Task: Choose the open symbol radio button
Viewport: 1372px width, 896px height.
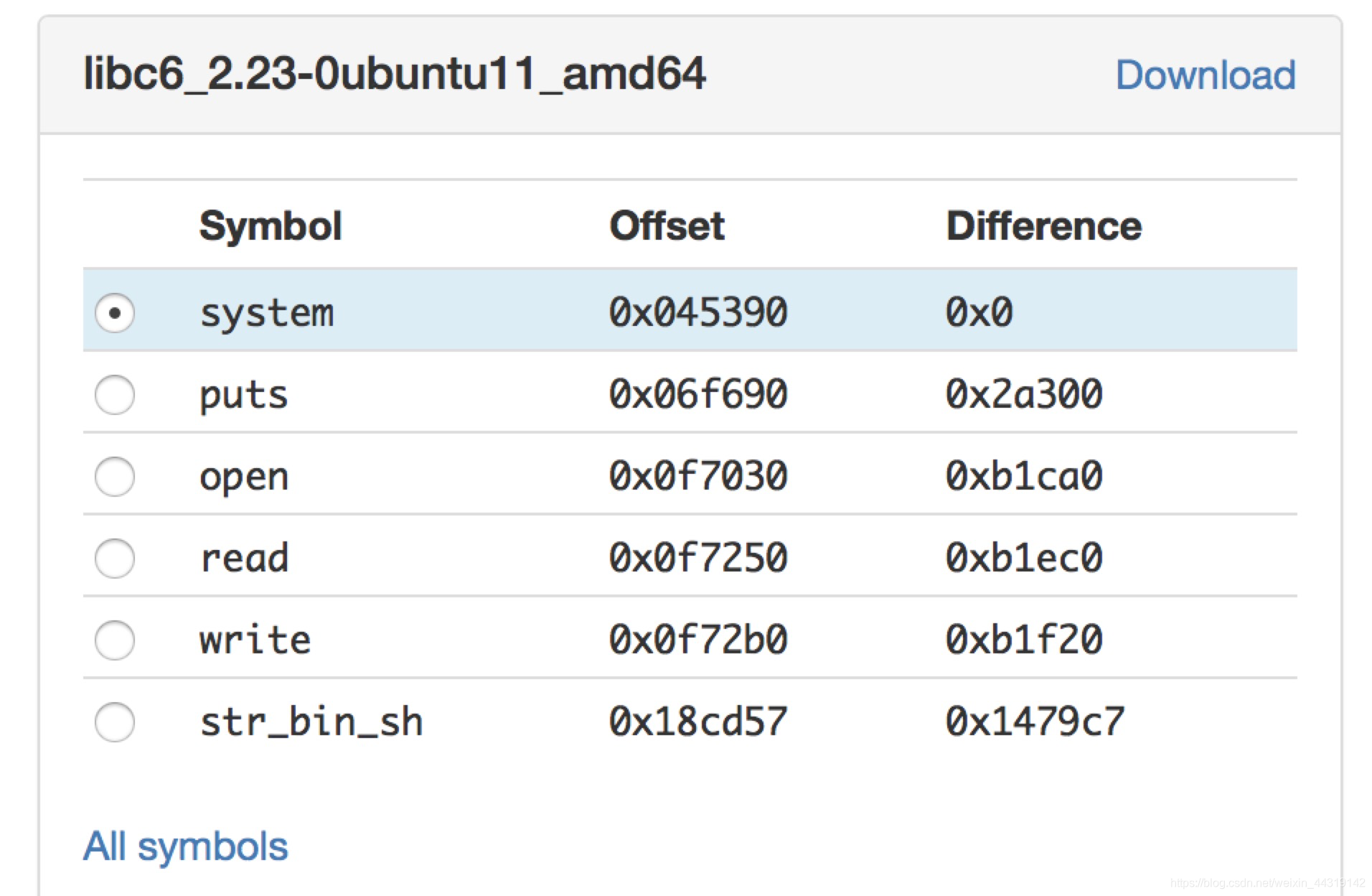Action: coord(115,477)
